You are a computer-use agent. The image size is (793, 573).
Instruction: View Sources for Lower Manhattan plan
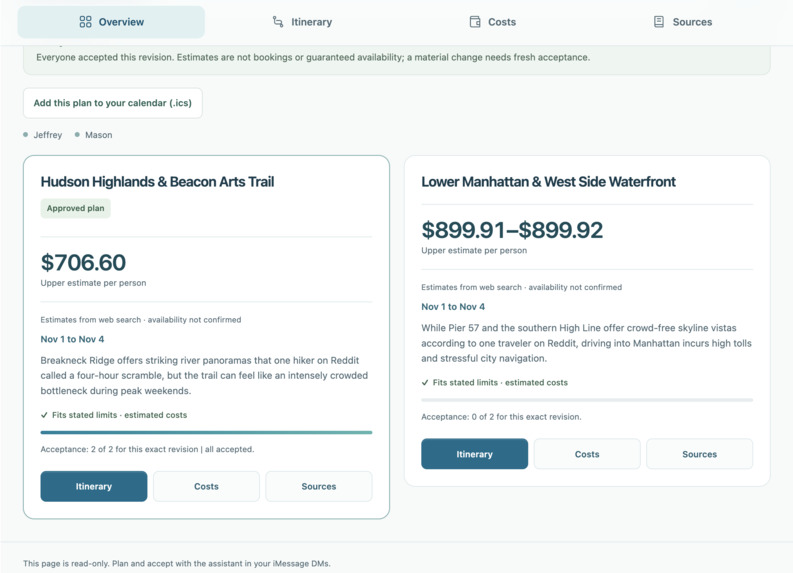[x=699, y=454]
